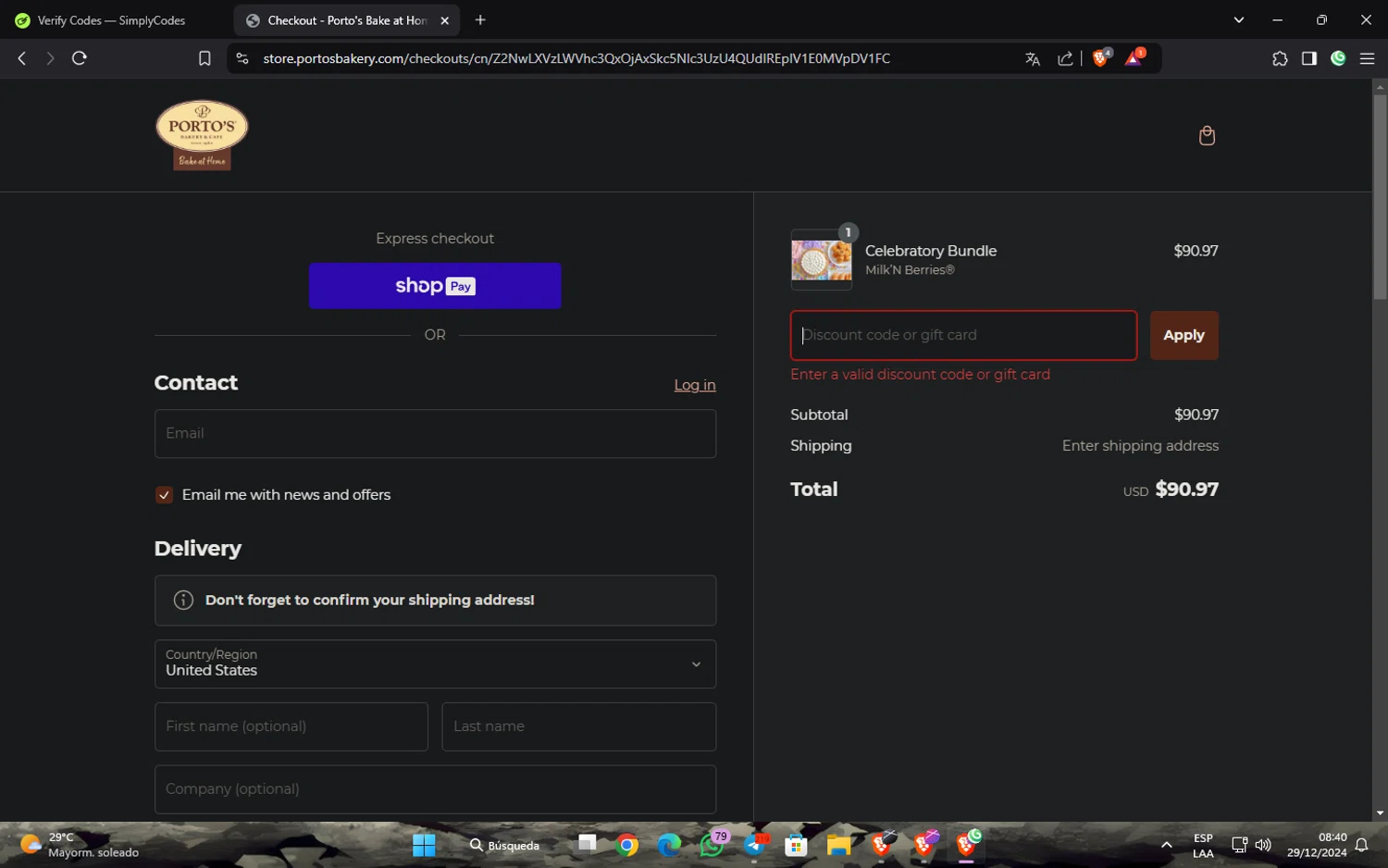
Task: Click the scrollbar up arrow
Action: point(1380,87)
